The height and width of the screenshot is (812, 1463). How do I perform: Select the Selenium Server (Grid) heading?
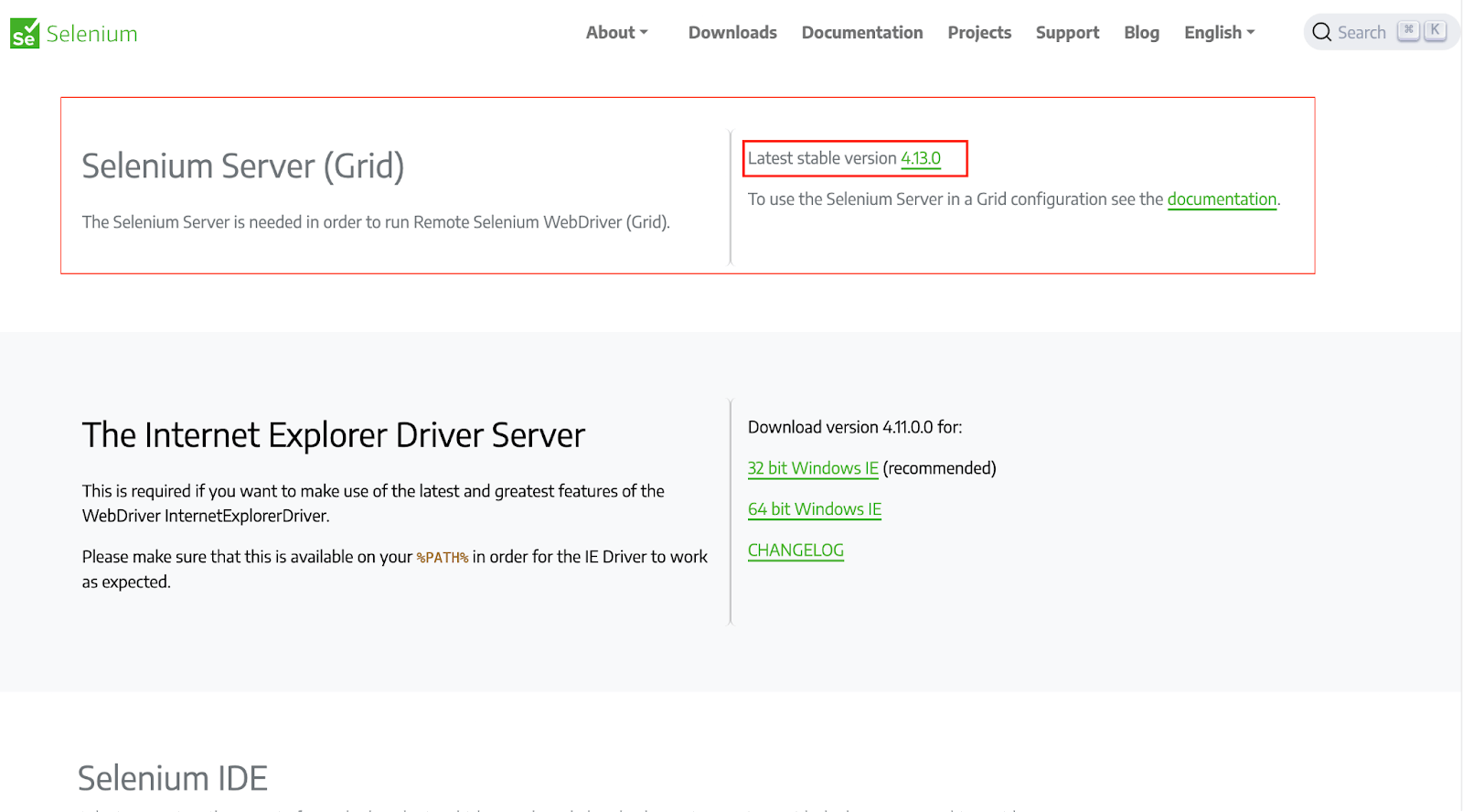(243, 166)
